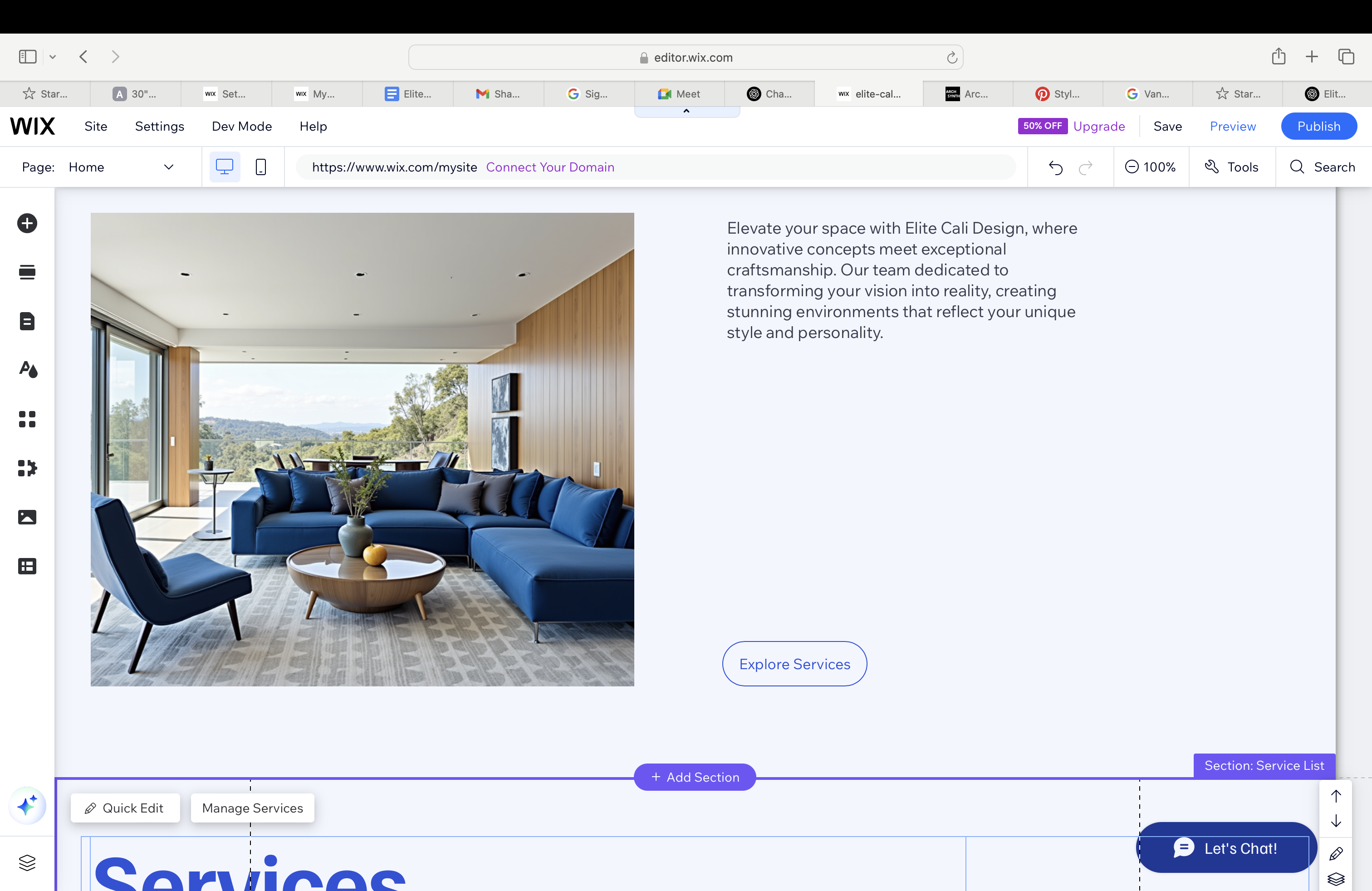Switch to Elite... Docs browser tab
This screenshot has width=1372, height=891.
(407, 94)
